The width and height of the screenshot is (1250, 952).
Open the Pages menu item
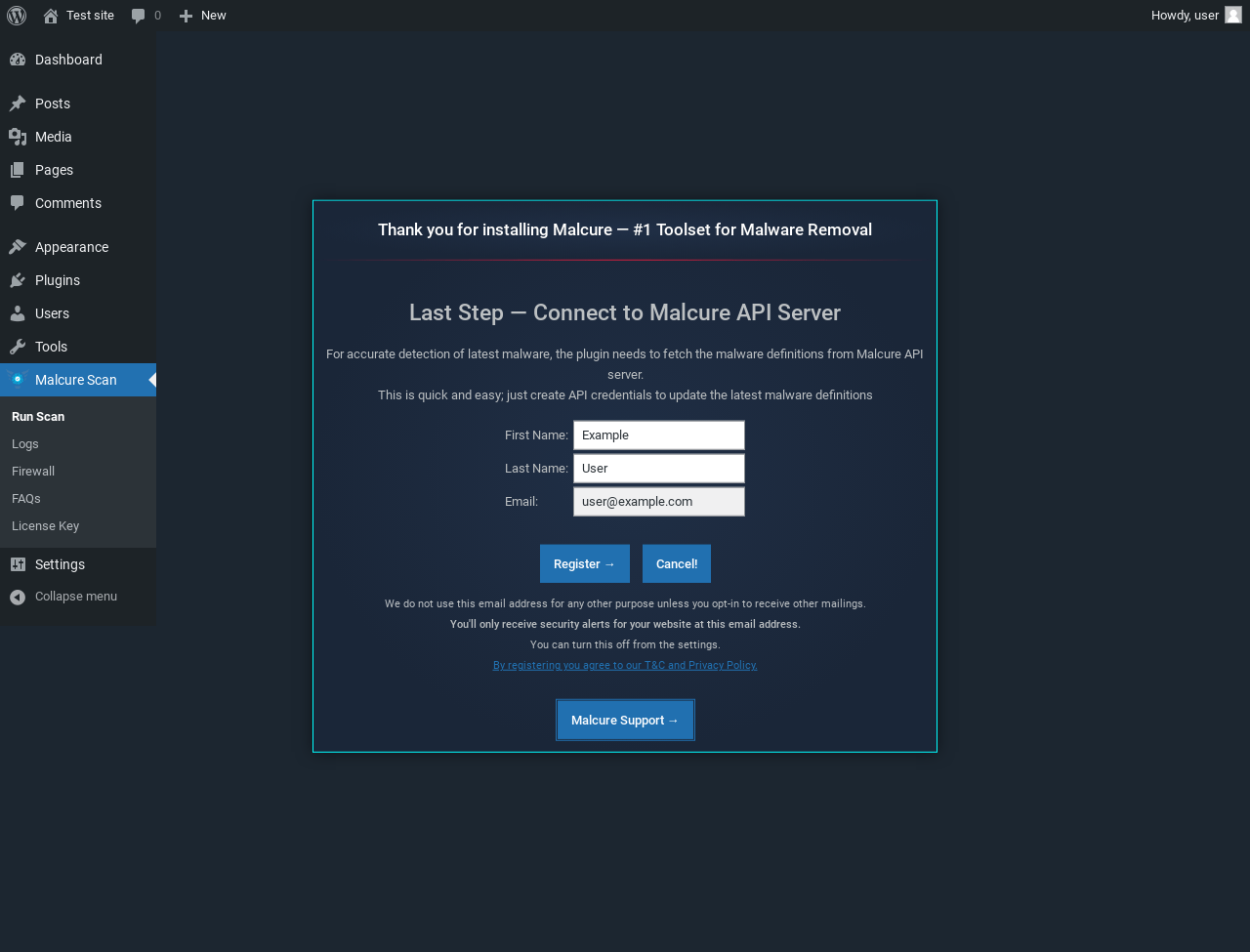coord(78,170)
